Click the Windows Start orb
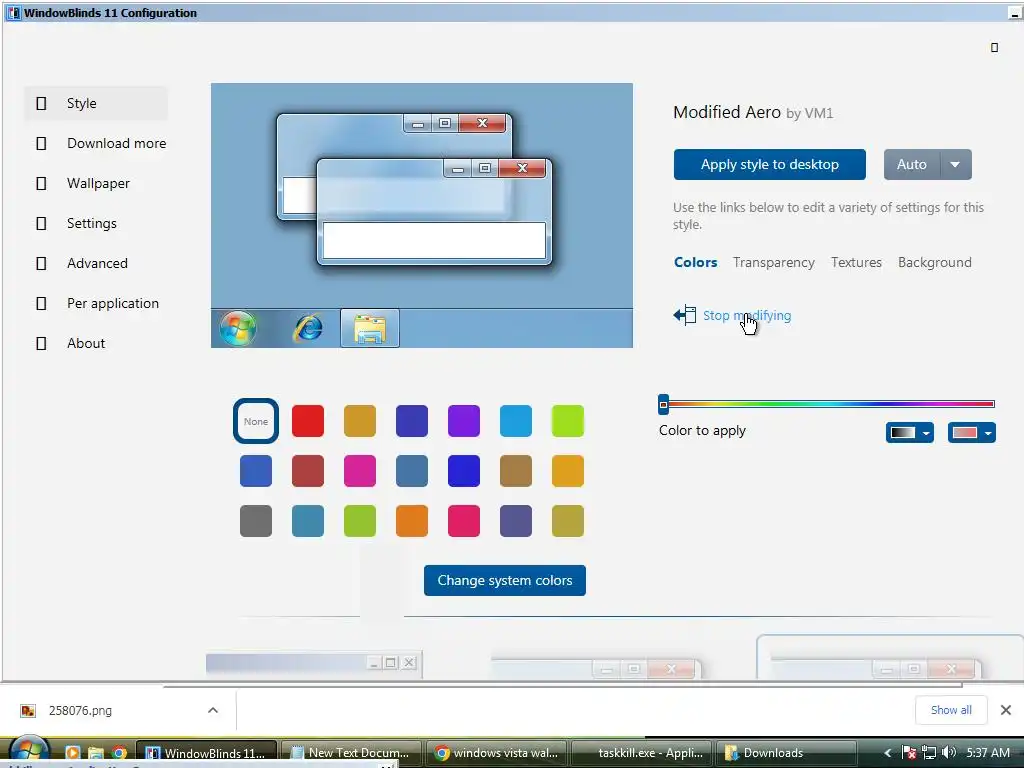This screenshot has height=768, width=1024. click(x=29, y=751)
